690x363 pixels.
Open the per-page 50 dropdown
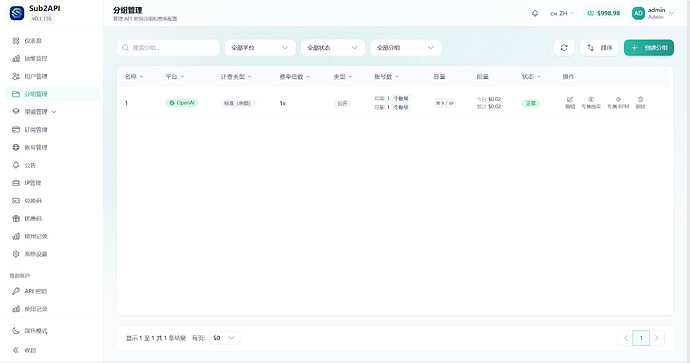tap(224, 338)
